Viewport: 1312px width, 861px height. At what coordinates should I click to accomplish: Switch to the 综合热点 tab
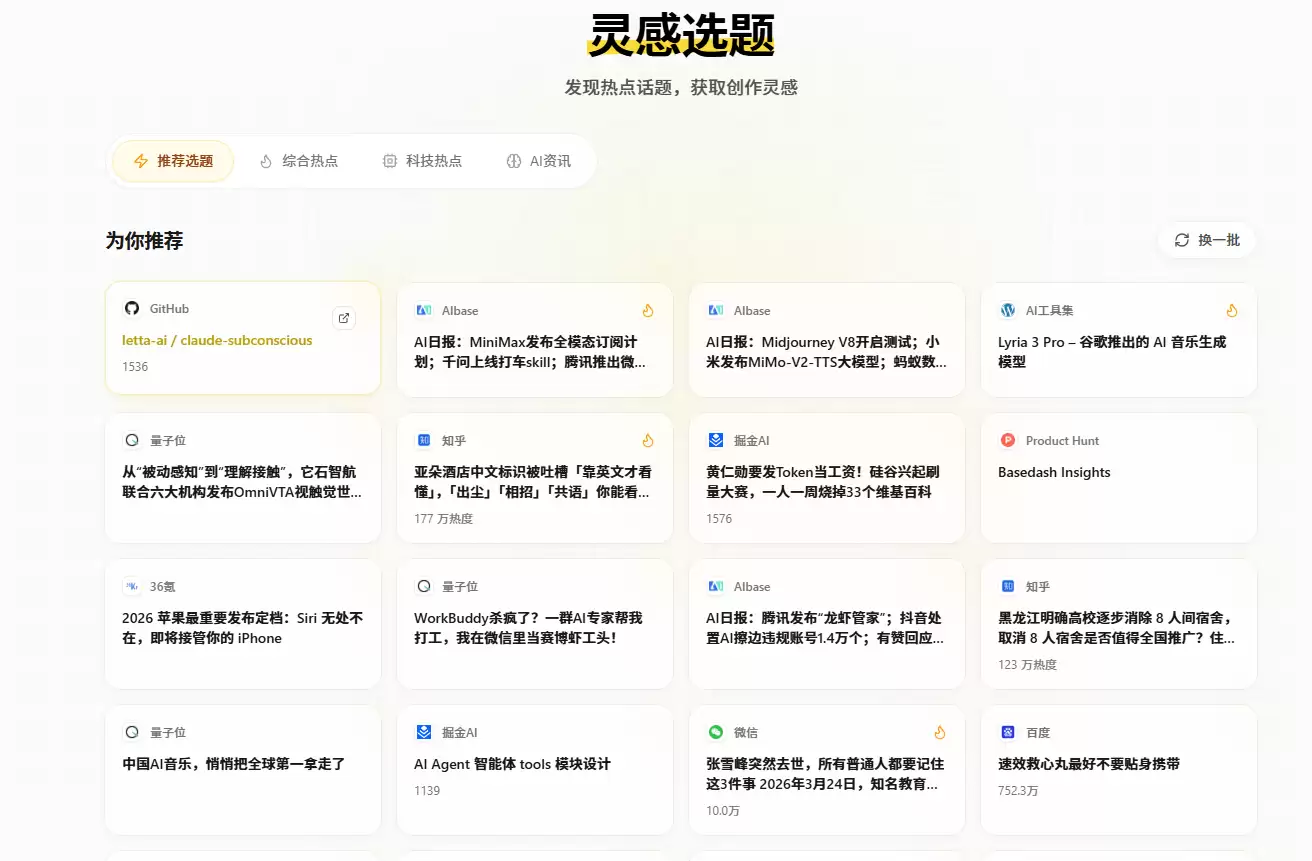(298, 161)
